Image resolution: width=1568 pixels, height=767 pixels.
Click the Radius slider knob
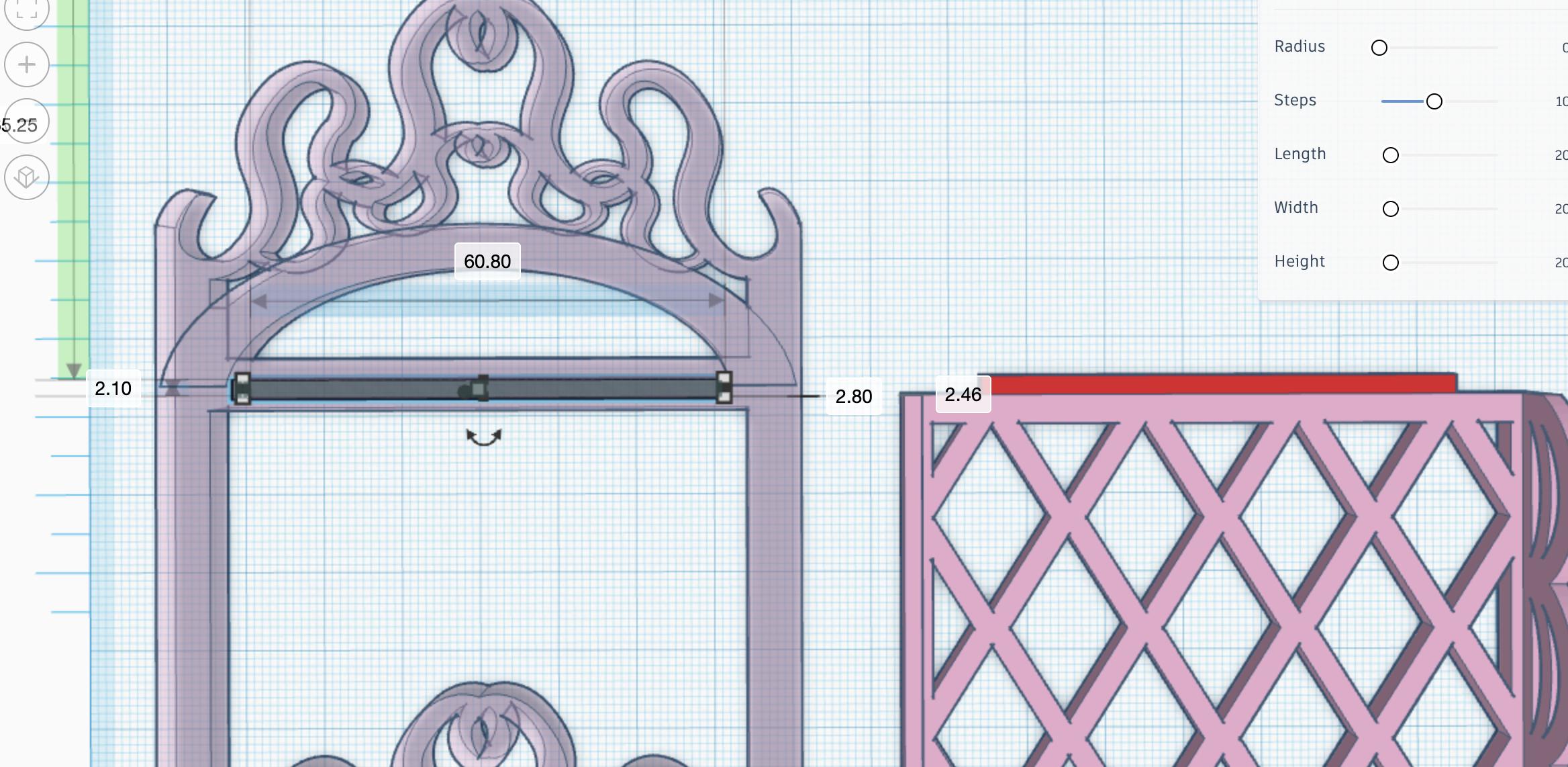pyautogui.click(x=1379, y=48)
